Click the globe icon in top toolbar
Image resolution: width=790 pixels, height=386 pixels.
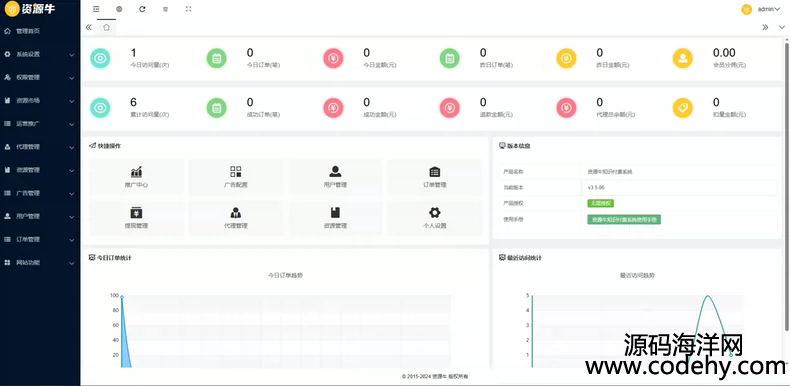click(119, 9)
